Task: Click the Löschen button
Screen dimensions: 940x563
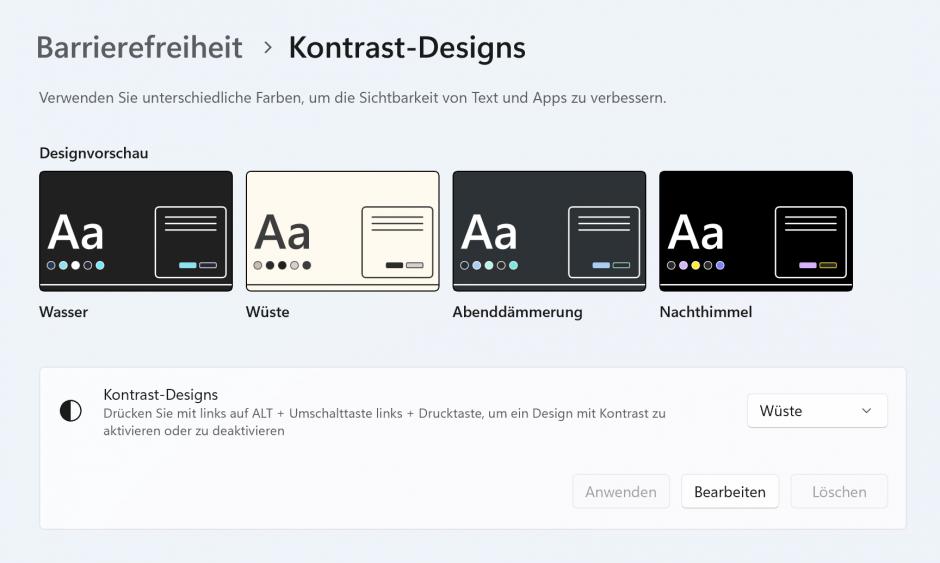Action: coord(839,491)
